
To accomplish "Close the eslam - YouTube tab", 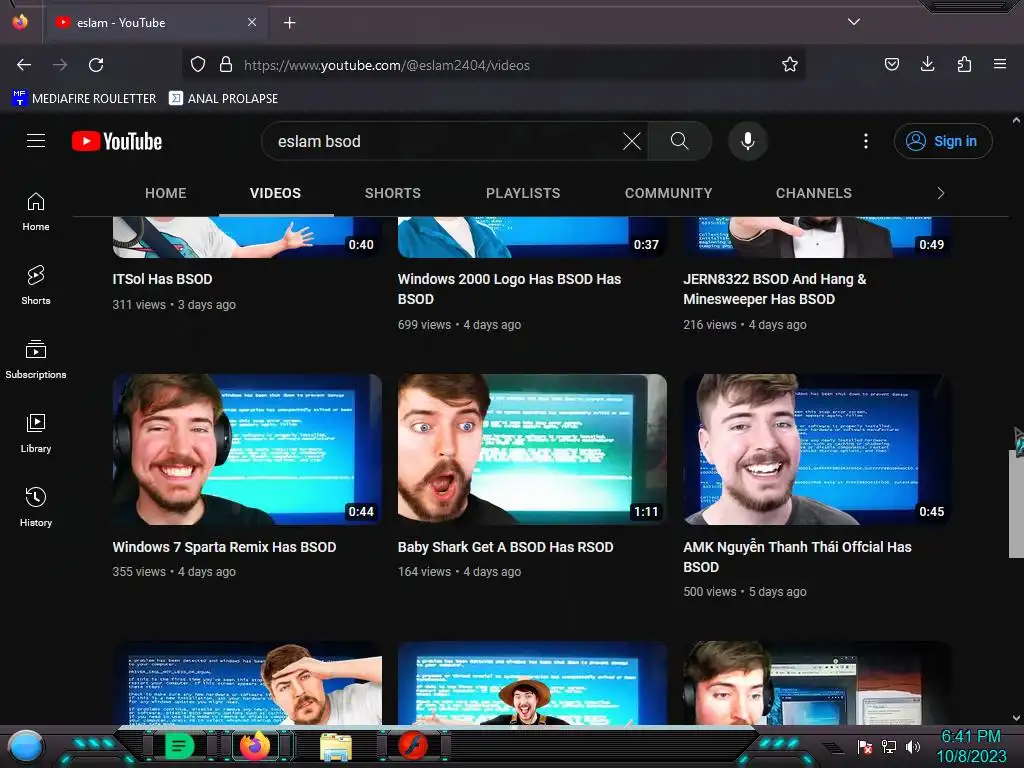I will pyautogui.click(x=251, y=22).
